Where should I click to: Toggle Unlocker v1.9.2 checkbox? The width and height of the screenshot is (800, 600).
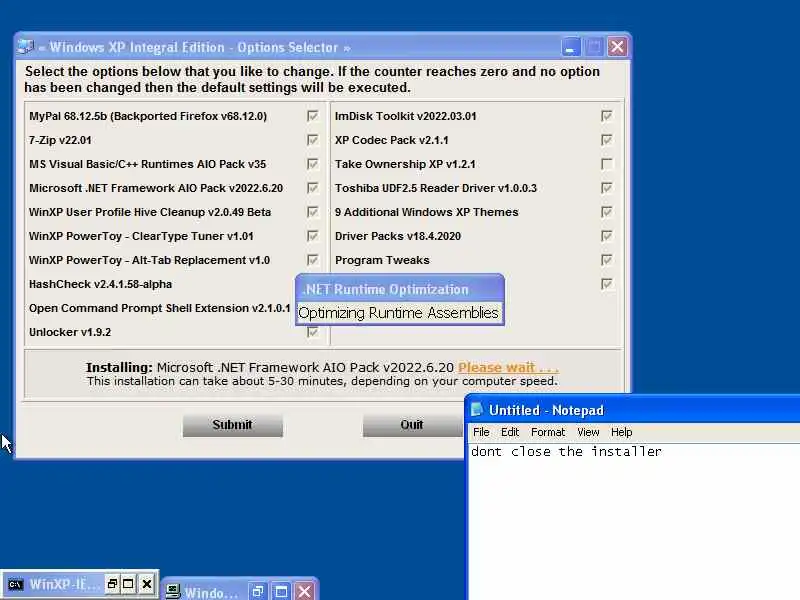coord(313,332)
